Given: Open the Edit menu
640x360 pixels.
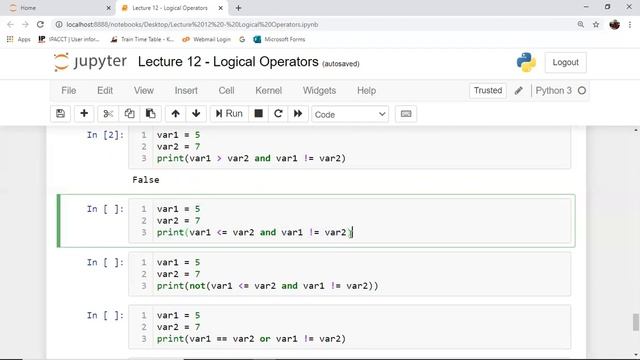Looking at the screenshot, I should 105,91.
